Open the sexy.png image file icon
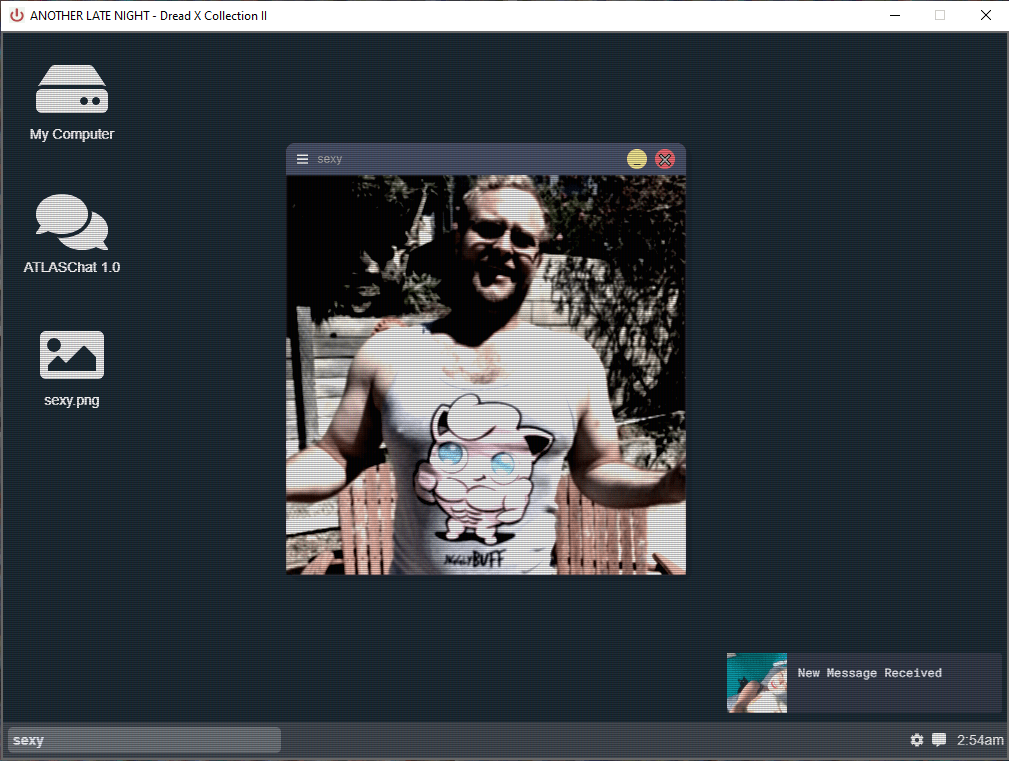This screenshot has width=1009, height=761. point(72,355)
